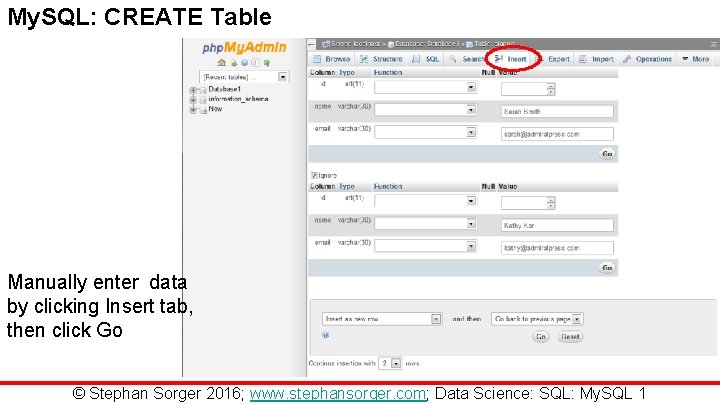
Task: Click the SQL tab icon
Action: [x=416, y=59]
